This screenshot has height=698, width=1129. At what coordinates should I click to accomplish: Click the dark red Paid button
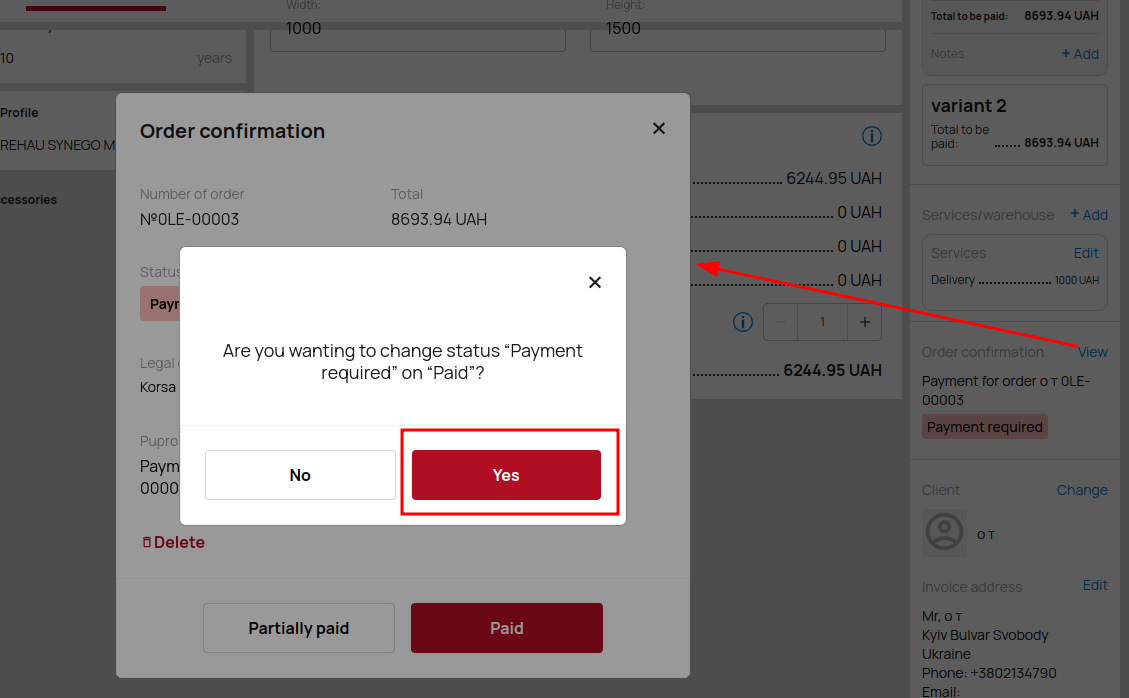tap(507, 628)
